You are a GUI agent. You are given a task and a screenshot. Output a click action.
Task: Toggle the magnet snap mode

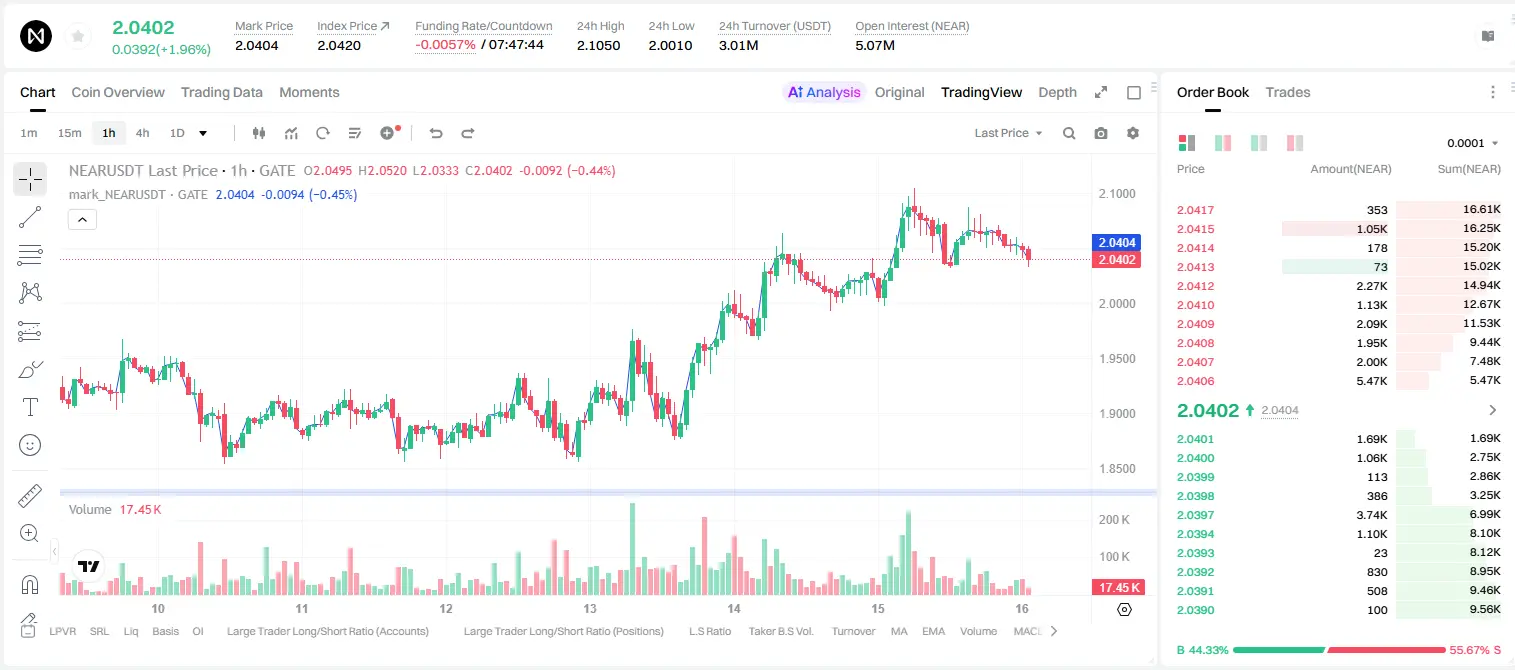coord(30,584)
